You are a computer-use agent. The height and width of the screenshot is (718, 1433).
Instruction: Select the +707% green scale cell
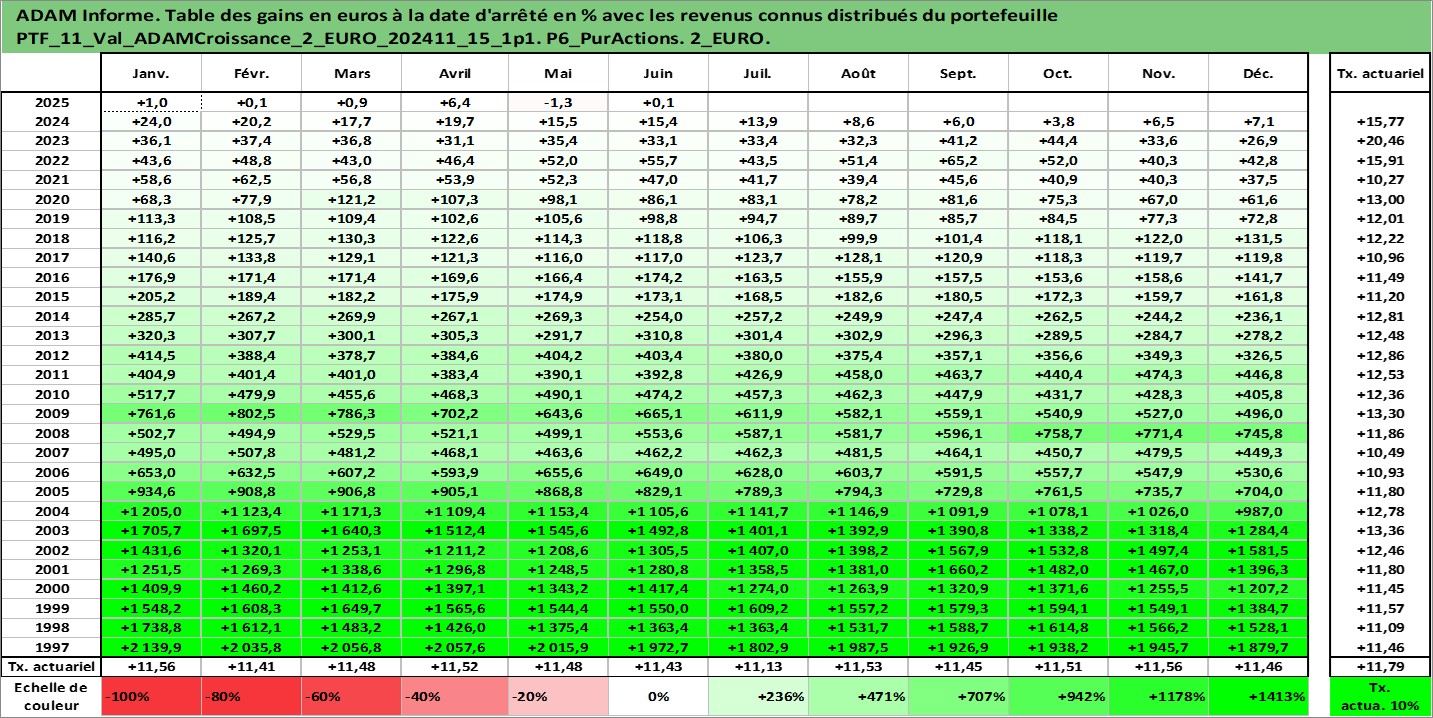click(958, 696)
